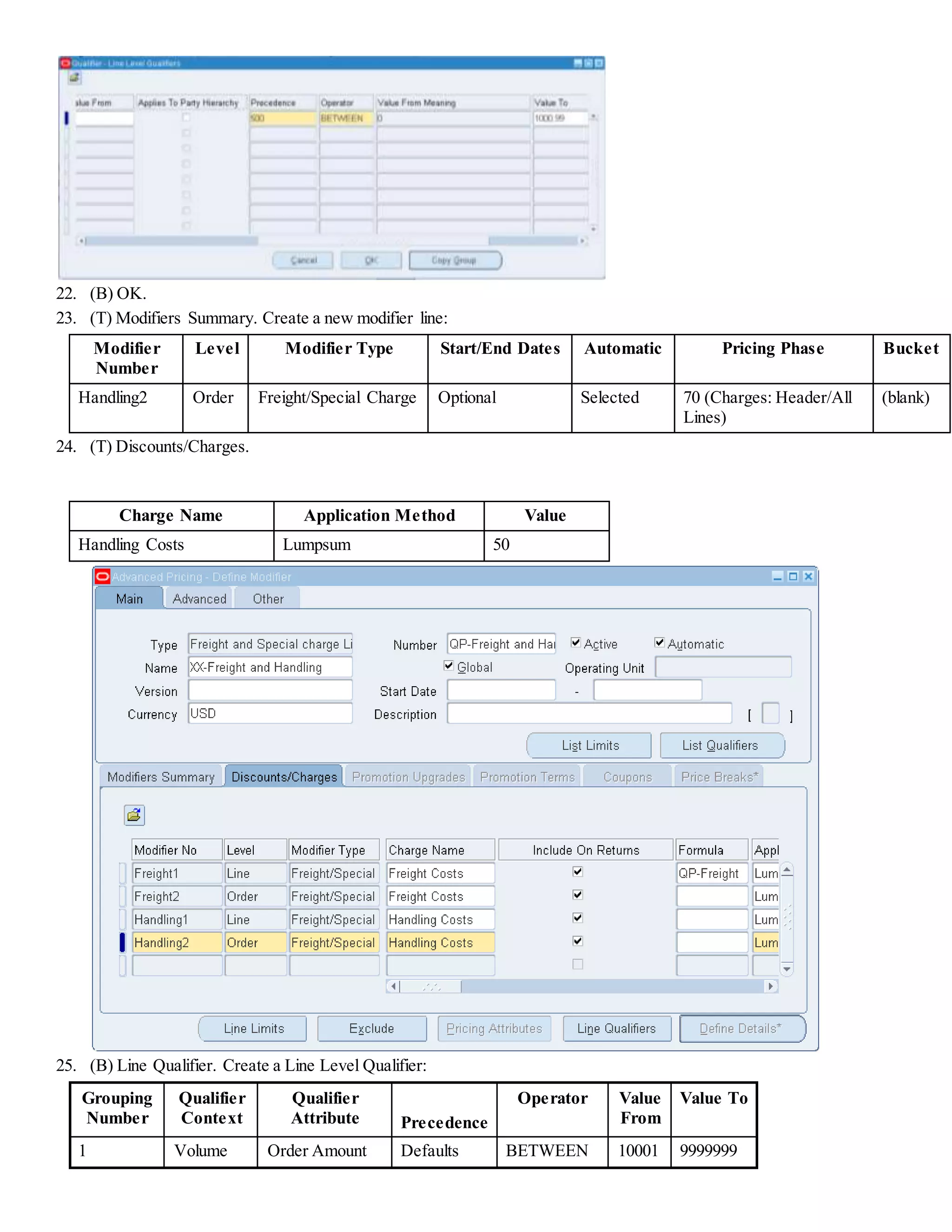The image size is (952, 1232).
Task: Select the Price Breaks tab
Action: (x=720, y=777)
